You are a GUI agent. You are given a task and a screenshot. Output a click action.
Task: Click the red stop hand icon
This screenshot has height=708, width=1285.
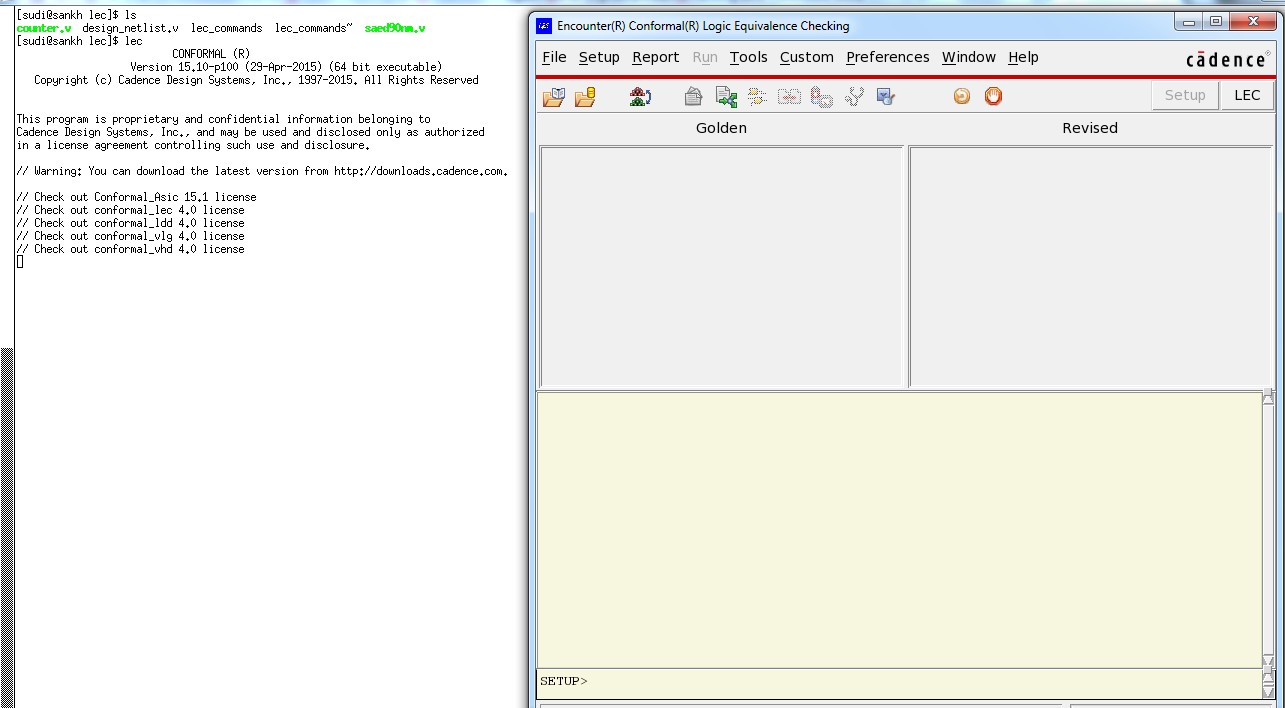[993, 97]
